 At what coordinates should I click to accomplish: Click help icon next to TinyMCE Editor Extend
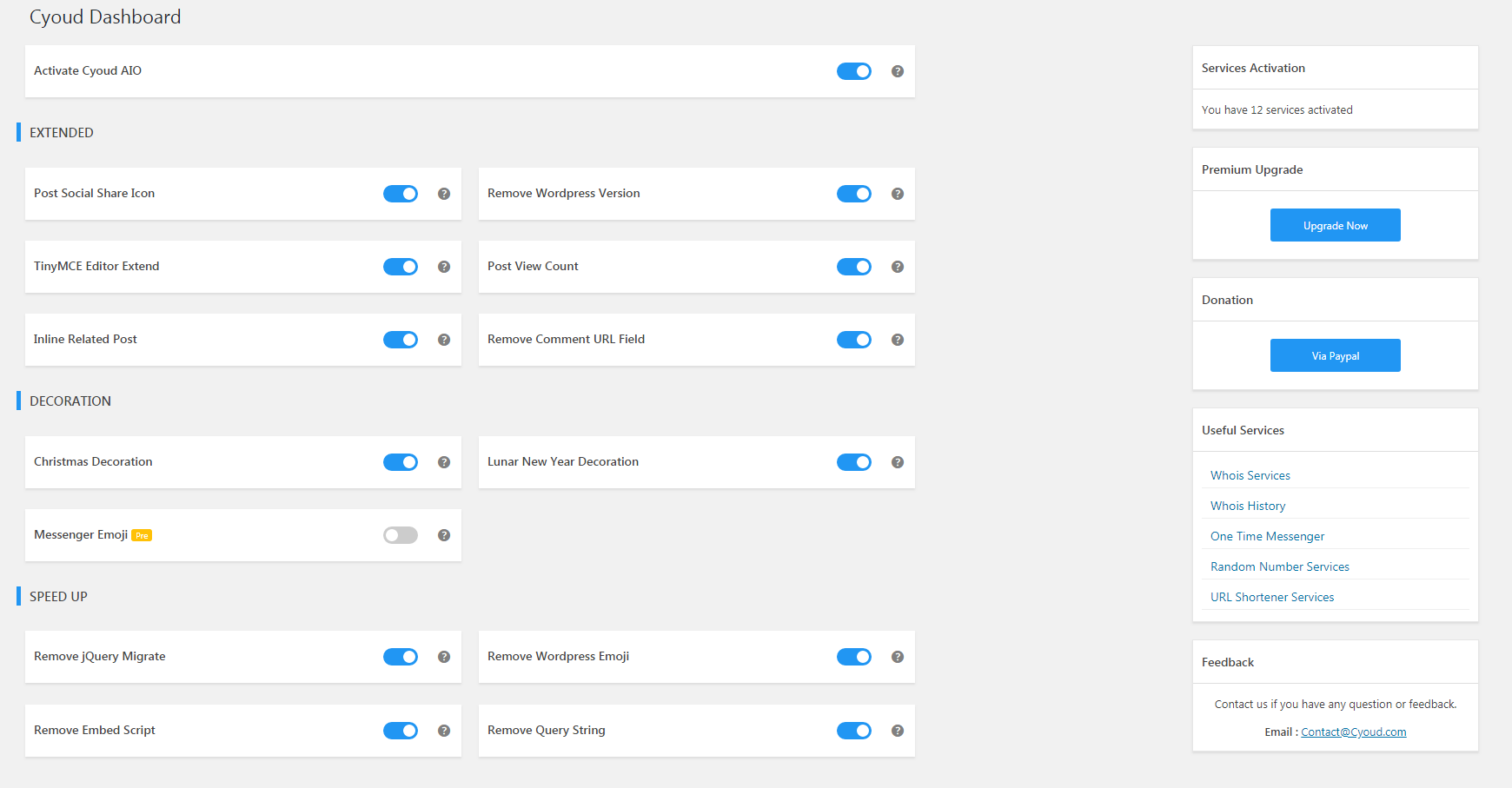pos(444,267)
